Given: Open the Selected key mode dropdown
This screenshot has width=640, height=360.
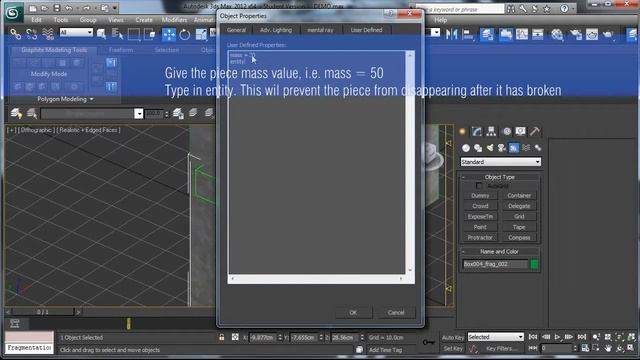Looking at the screenshot, I should tap(496, 337).
